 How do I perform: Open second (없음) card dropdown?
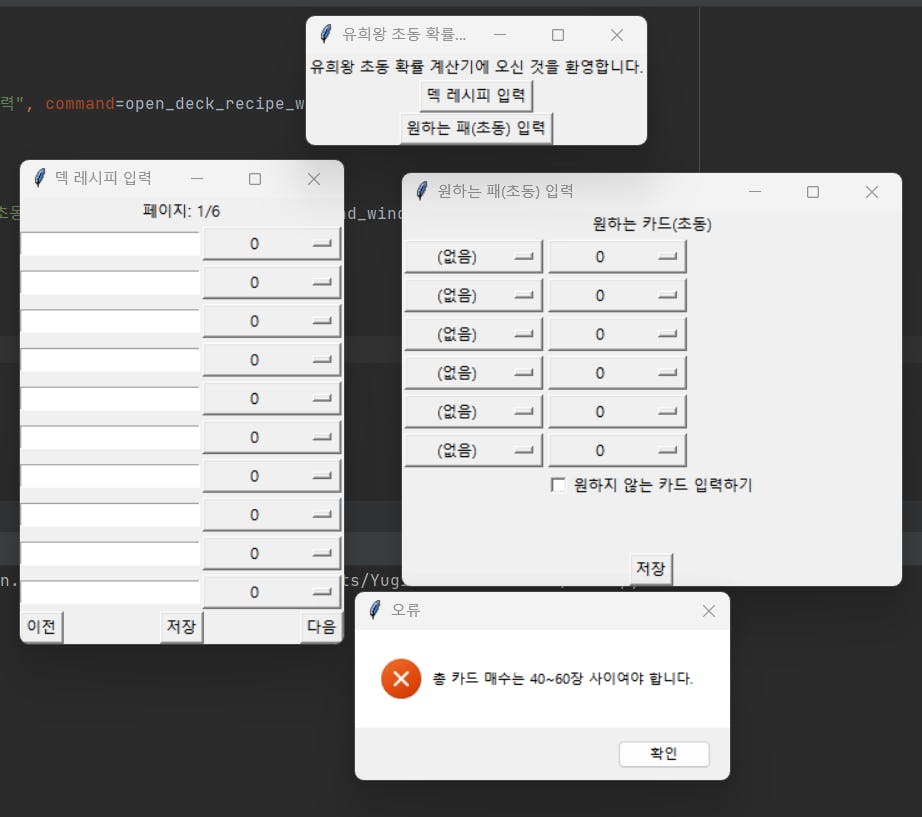(473, 295)
